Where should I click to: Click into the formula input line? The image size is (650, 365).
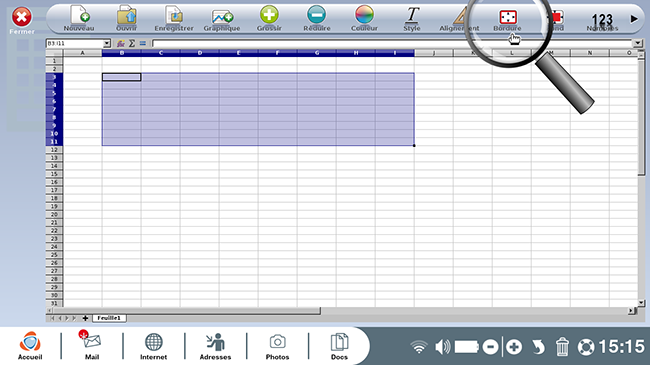click(x=393, y=43)
